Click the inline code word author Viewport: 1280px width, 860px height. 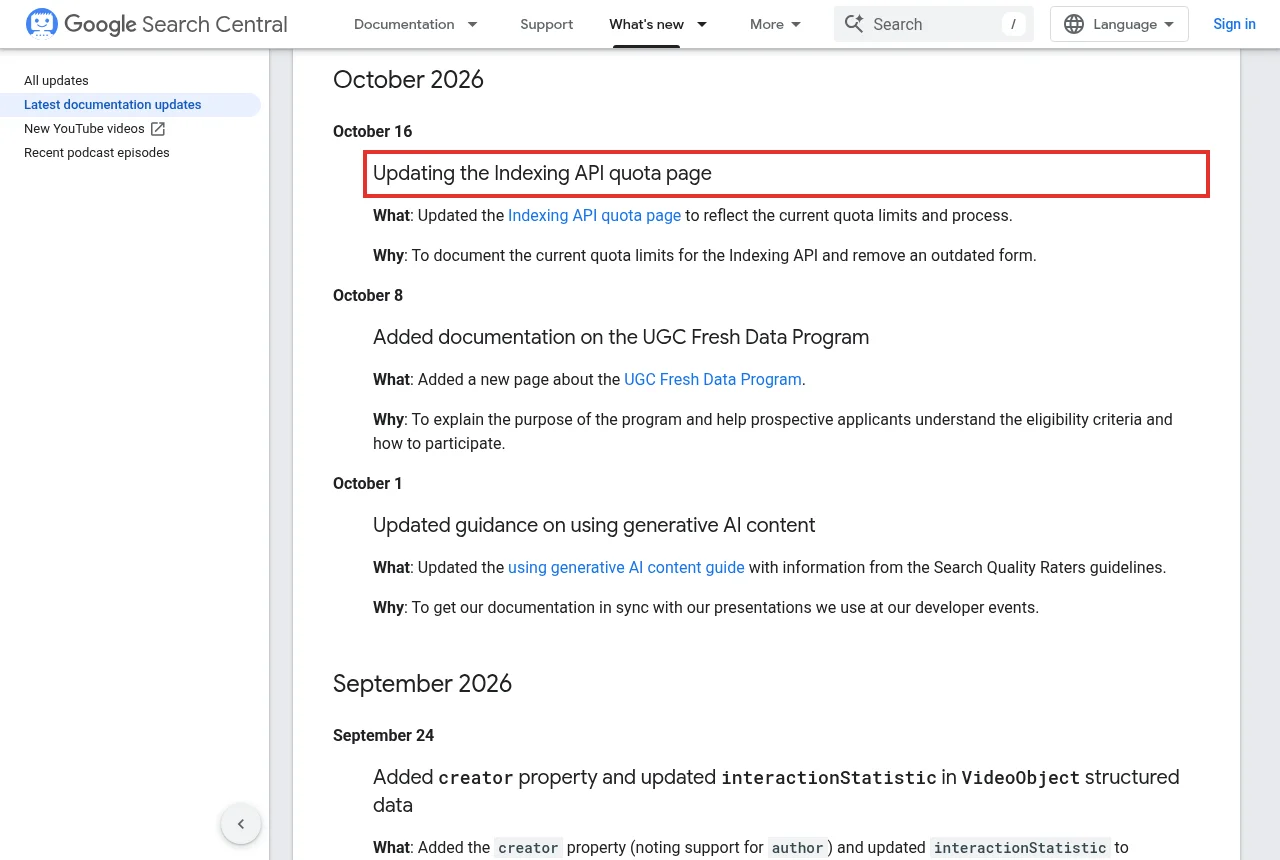(x=797, y=848)
